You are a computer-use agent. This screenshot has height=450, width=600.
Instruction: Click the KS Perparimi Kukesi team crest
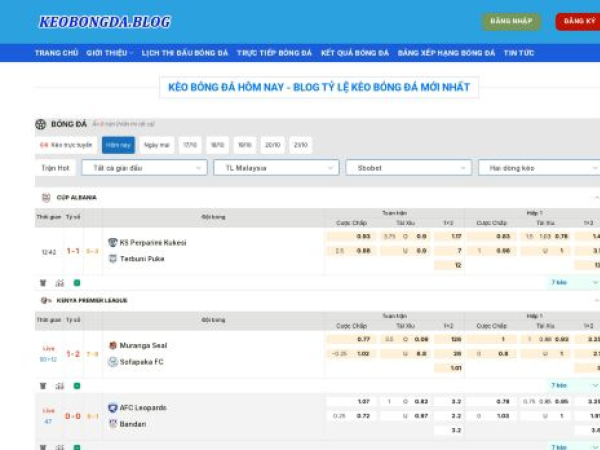click(113, 242)
